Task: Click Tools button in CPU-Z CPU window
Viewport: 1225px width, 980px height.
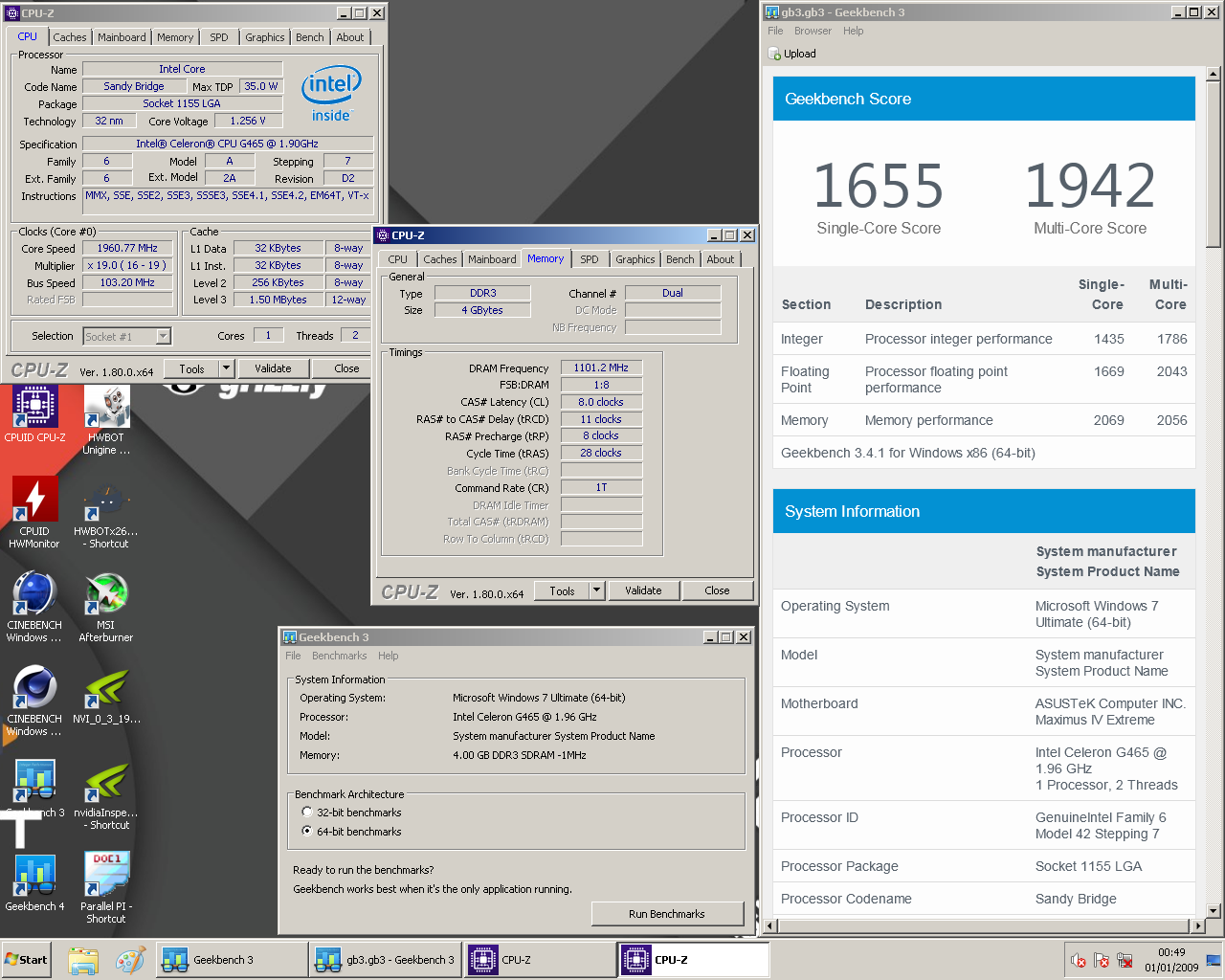Action: tap(191, 368)
